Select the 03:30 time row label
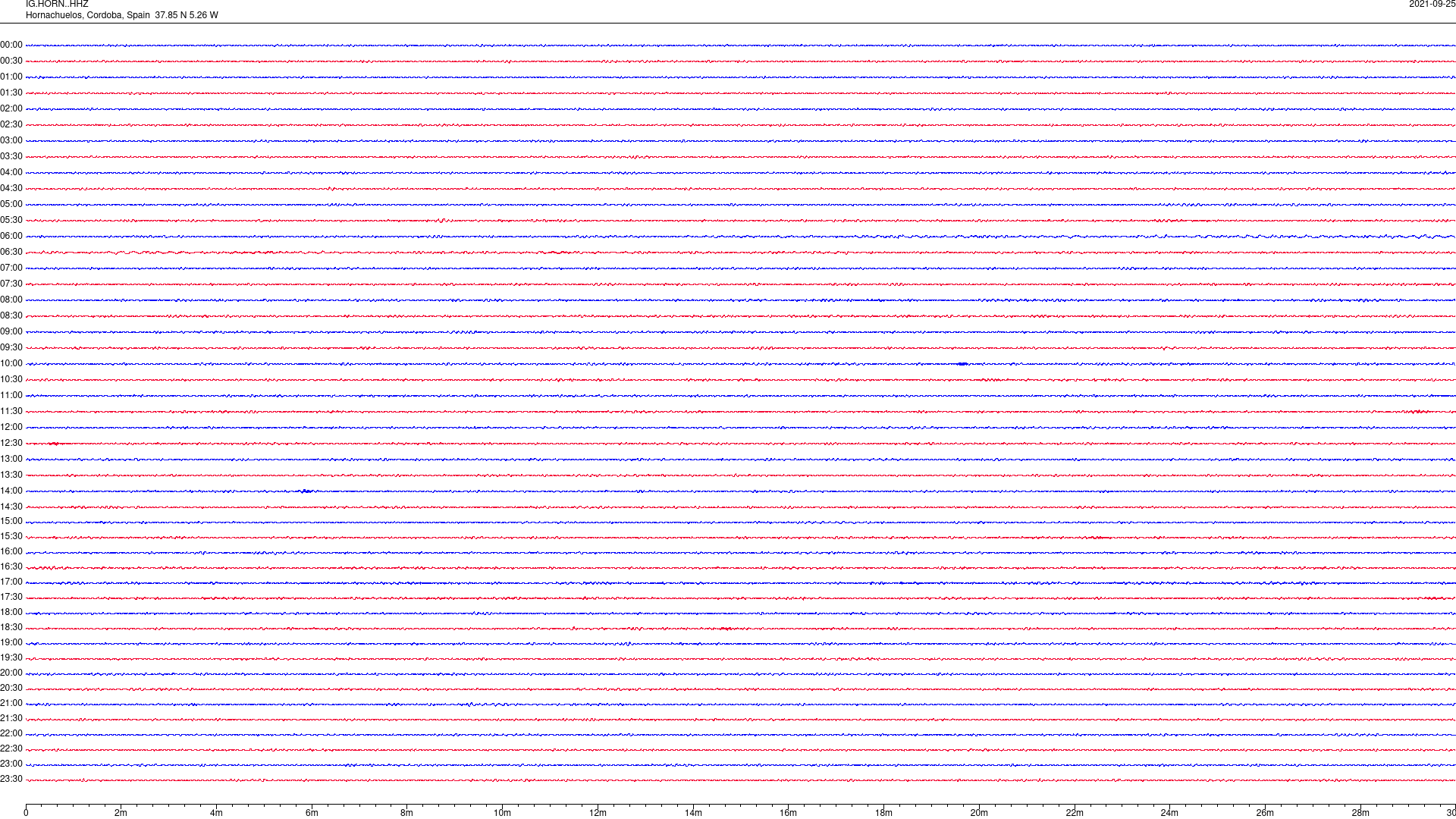 coord(11,156)
